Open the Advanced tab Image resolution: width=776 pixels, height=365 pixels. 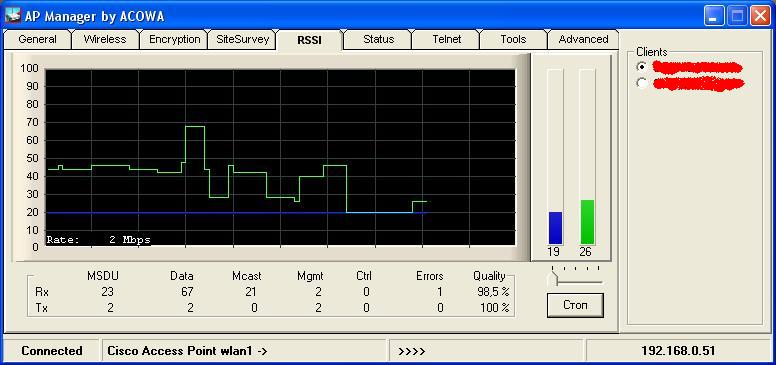[583, 39]
